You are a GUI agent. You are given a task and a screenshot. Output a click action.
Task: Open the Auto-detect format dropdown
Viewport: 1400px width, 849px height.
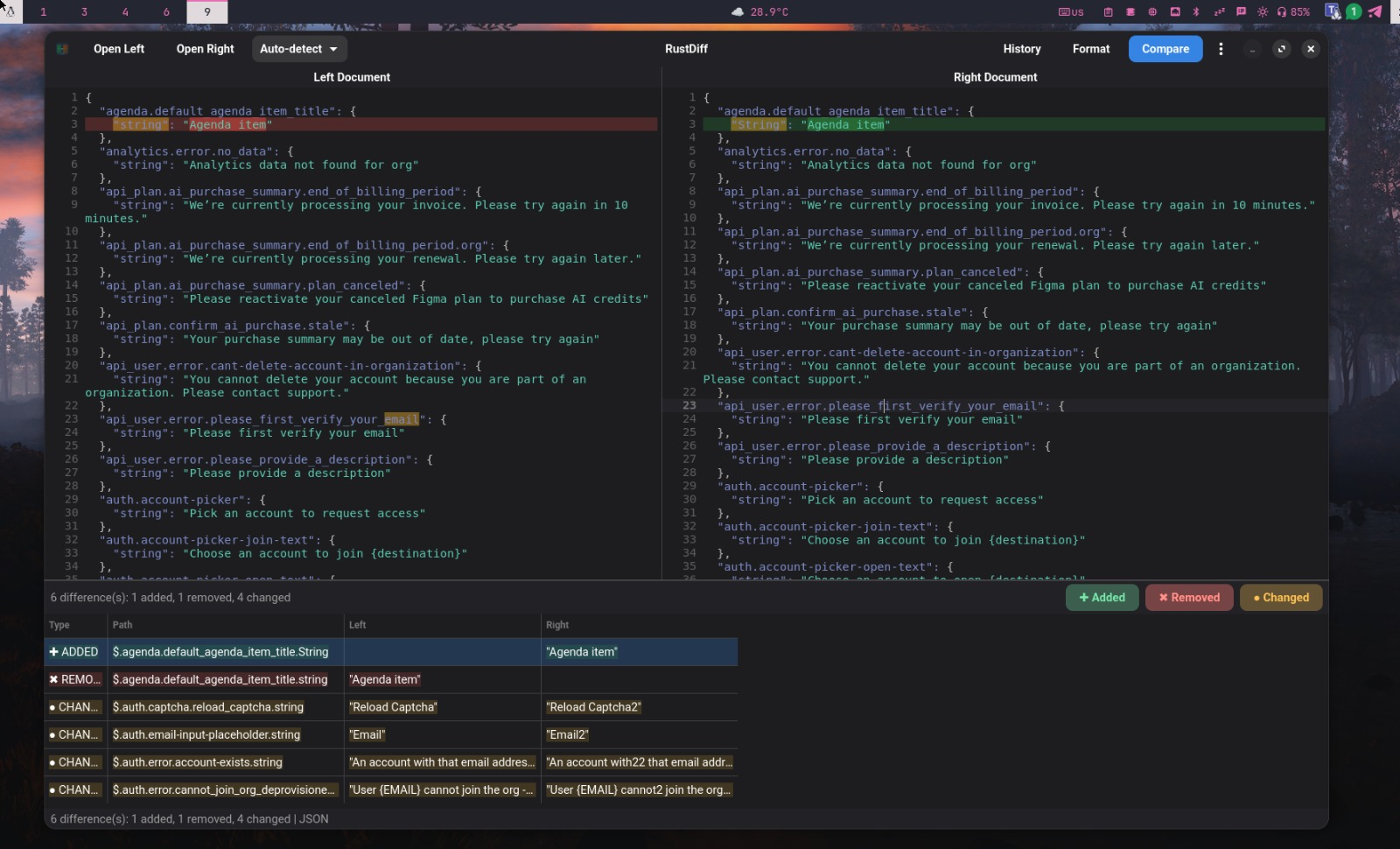coord(298,49)
